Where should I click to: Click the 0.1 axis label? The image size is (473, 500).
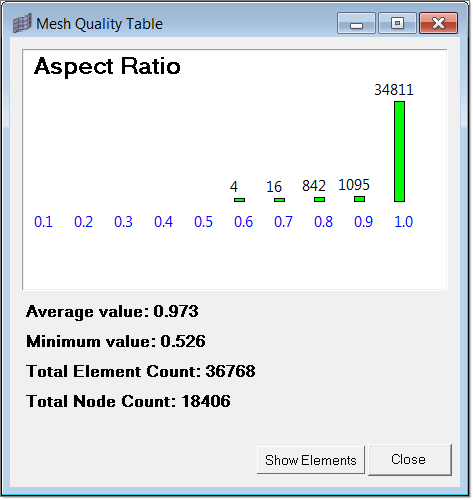[43, 222]
